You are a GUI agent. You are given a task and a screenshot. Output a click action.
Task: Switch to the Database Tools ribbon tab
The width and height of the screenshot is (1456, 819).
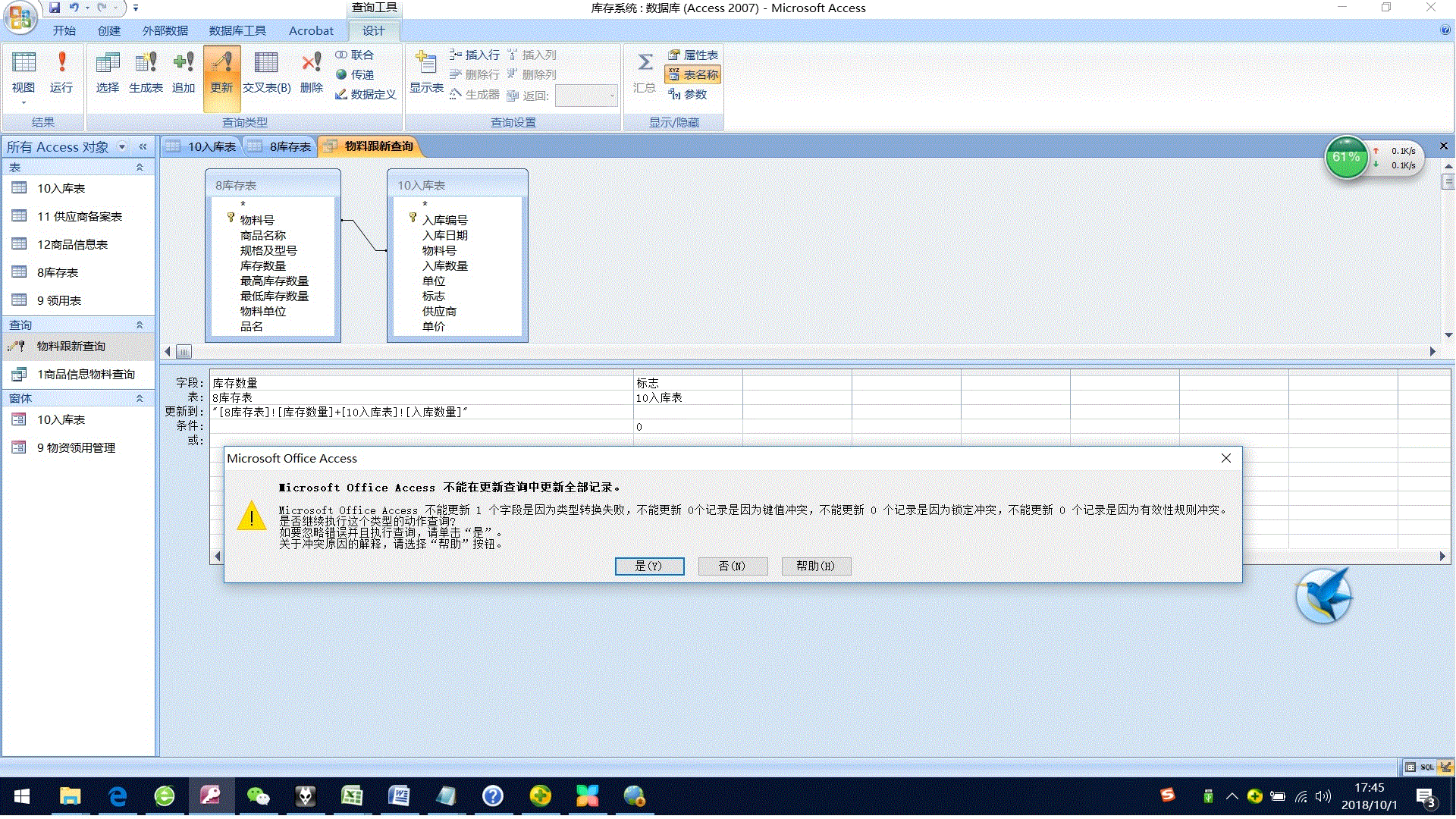coord(237,30)
